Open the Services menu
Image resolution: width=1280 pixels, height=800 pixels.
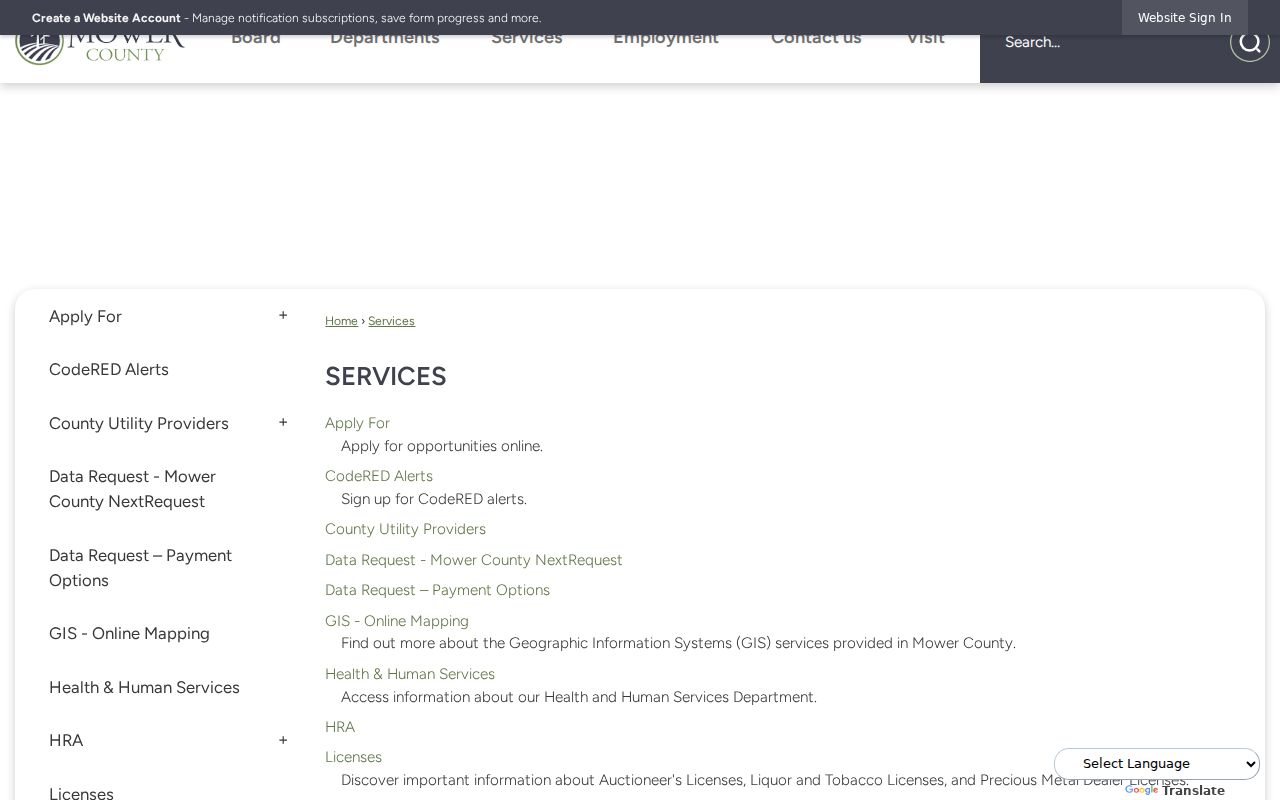click(x=527, y=40)
